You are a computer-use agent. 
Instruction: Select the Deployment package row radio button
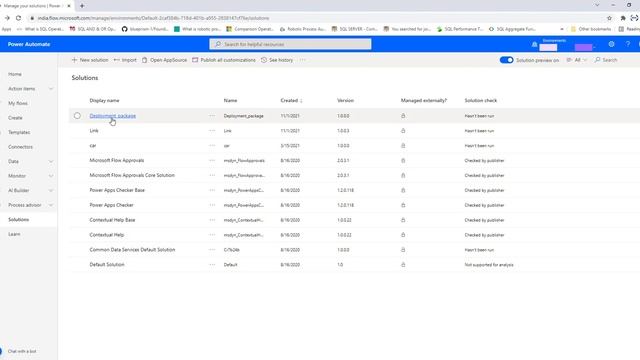[x=77, y=116]
